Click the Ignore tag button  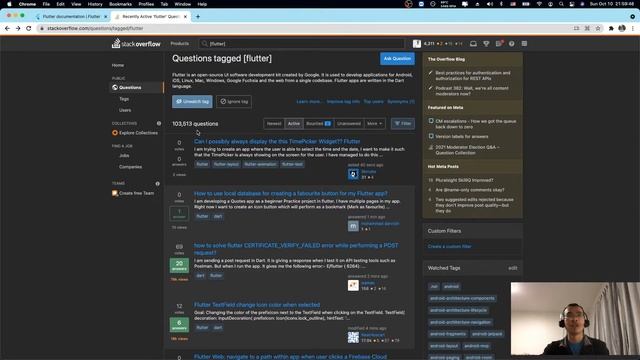click(x=234, y=101)
